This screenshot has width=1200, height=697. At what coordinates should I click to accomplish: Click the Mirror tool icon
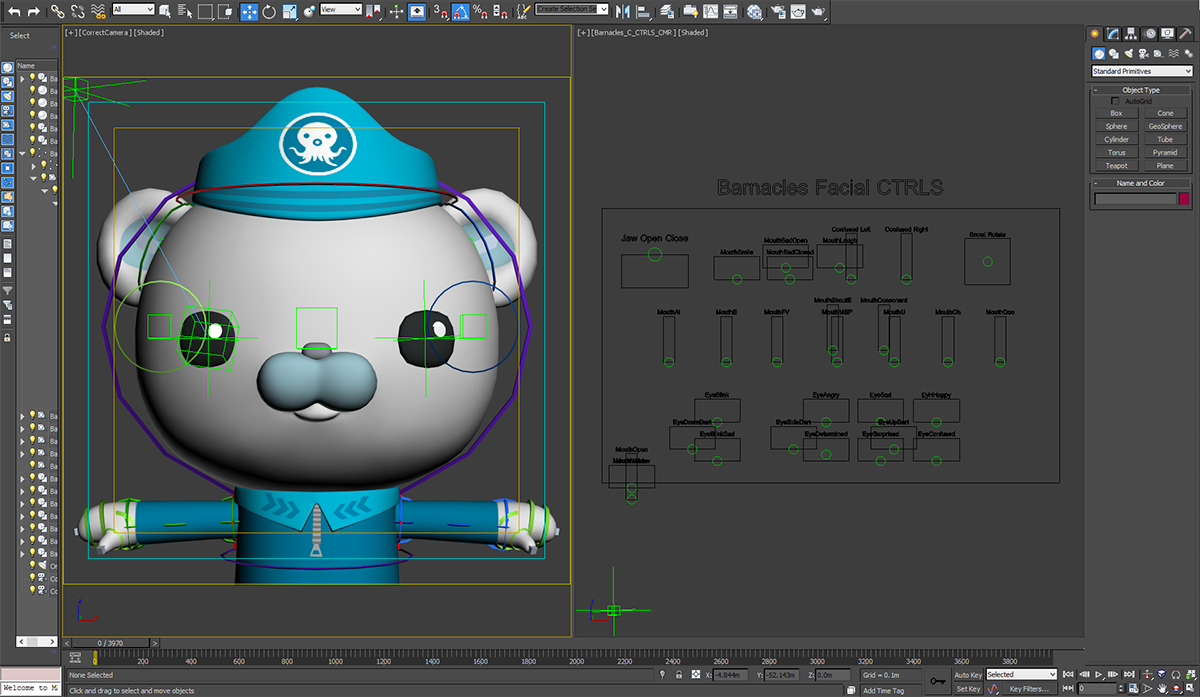624,12
